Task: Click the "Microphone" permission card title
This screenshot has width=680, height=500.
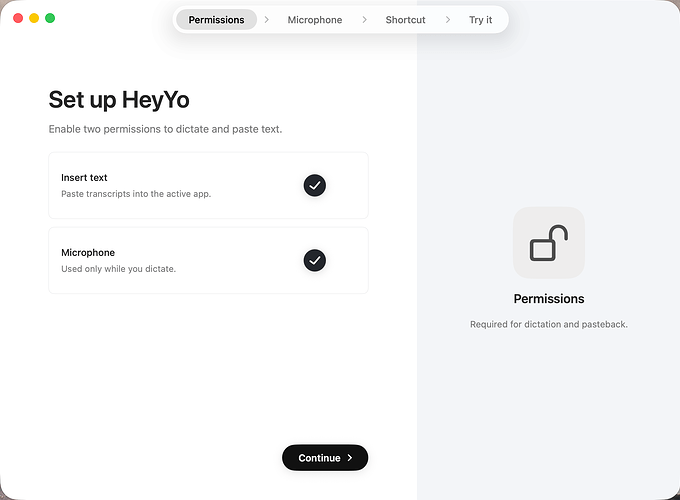Action: pos(88,252)
